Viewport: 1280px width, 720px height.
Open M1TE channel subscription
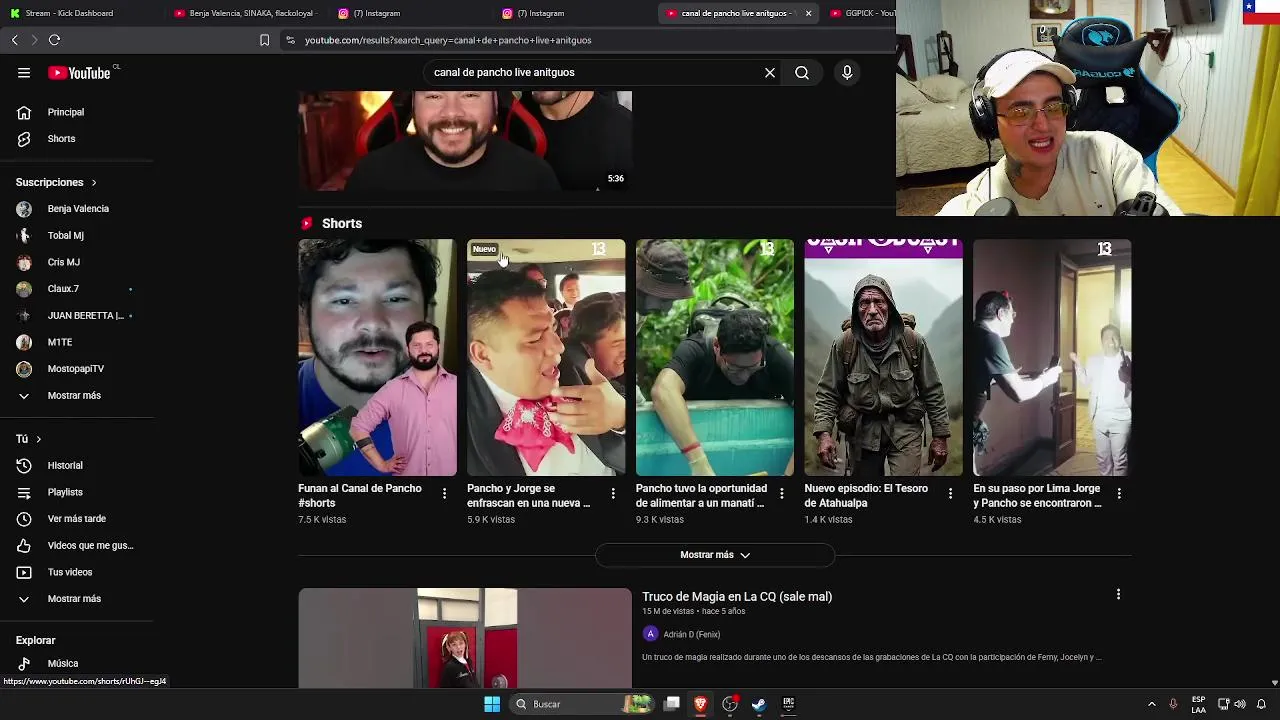tap(77, 342)
